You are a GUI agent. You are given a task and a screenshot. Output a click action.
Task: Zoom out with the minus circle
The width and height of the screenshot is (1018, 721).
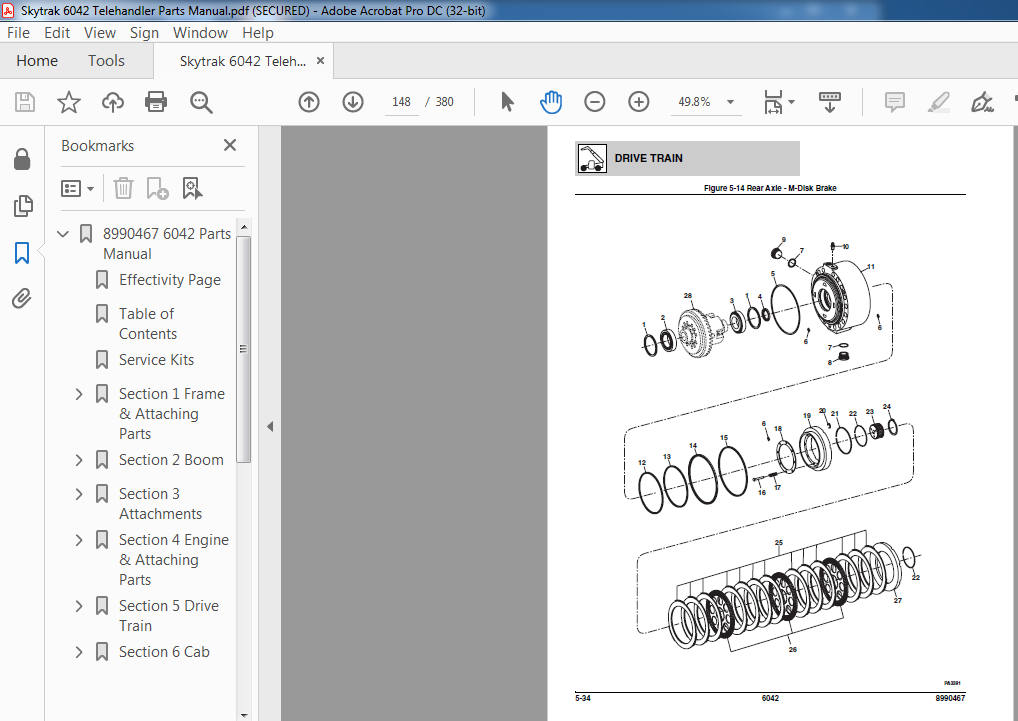595,102
